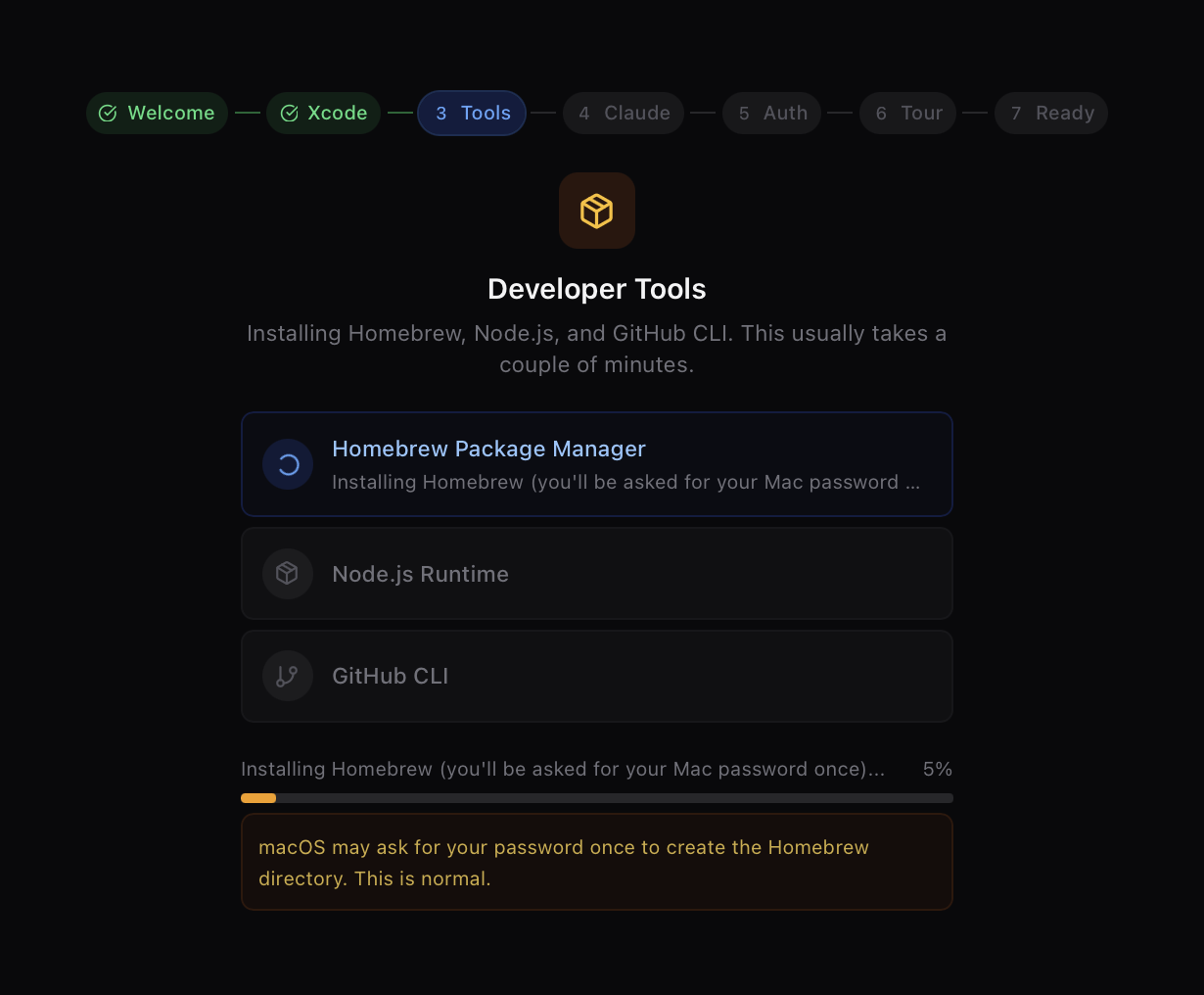The height and width of the screenshot is (995, 1204).
Task: Click the GitHub CLI row
Action: (596, 676)
